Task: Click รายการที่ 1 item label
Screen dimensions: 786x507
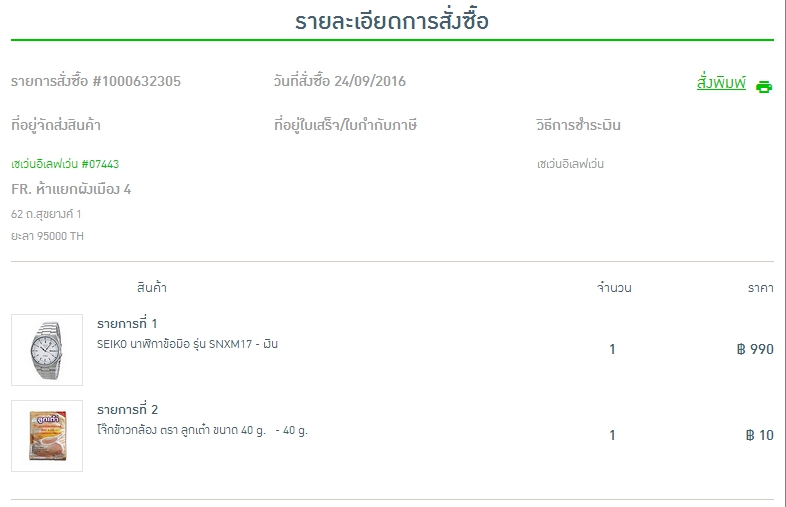Action: pos(127,324)
